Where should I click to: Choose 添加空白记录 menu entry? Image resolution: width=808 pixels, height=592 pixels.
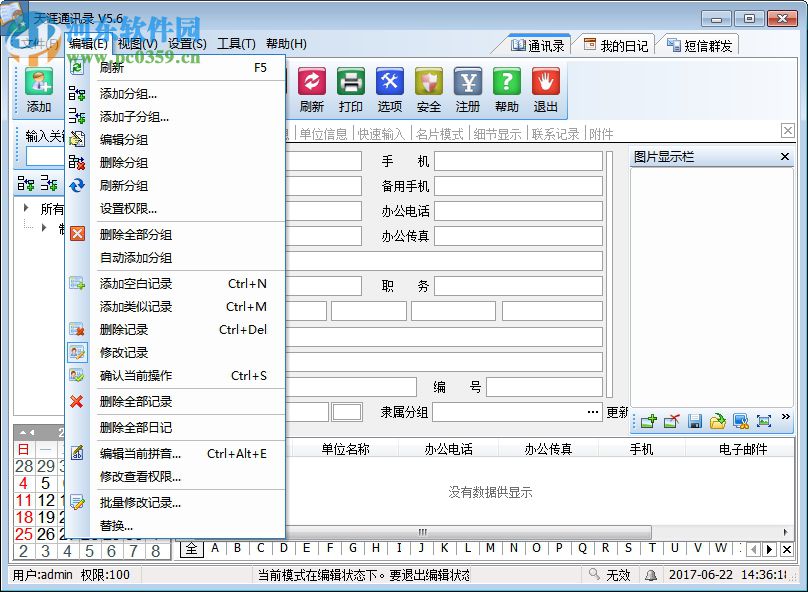pyautogui.click(x=175, y=283)
